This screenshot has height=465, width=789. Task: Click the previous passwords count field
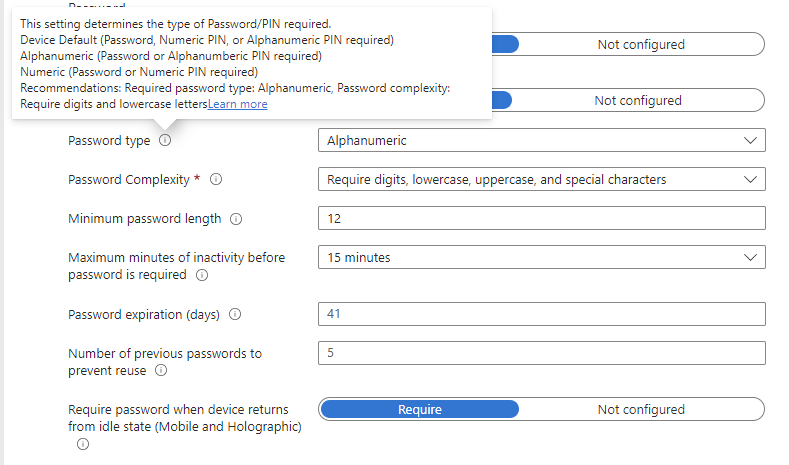[541, 353]
